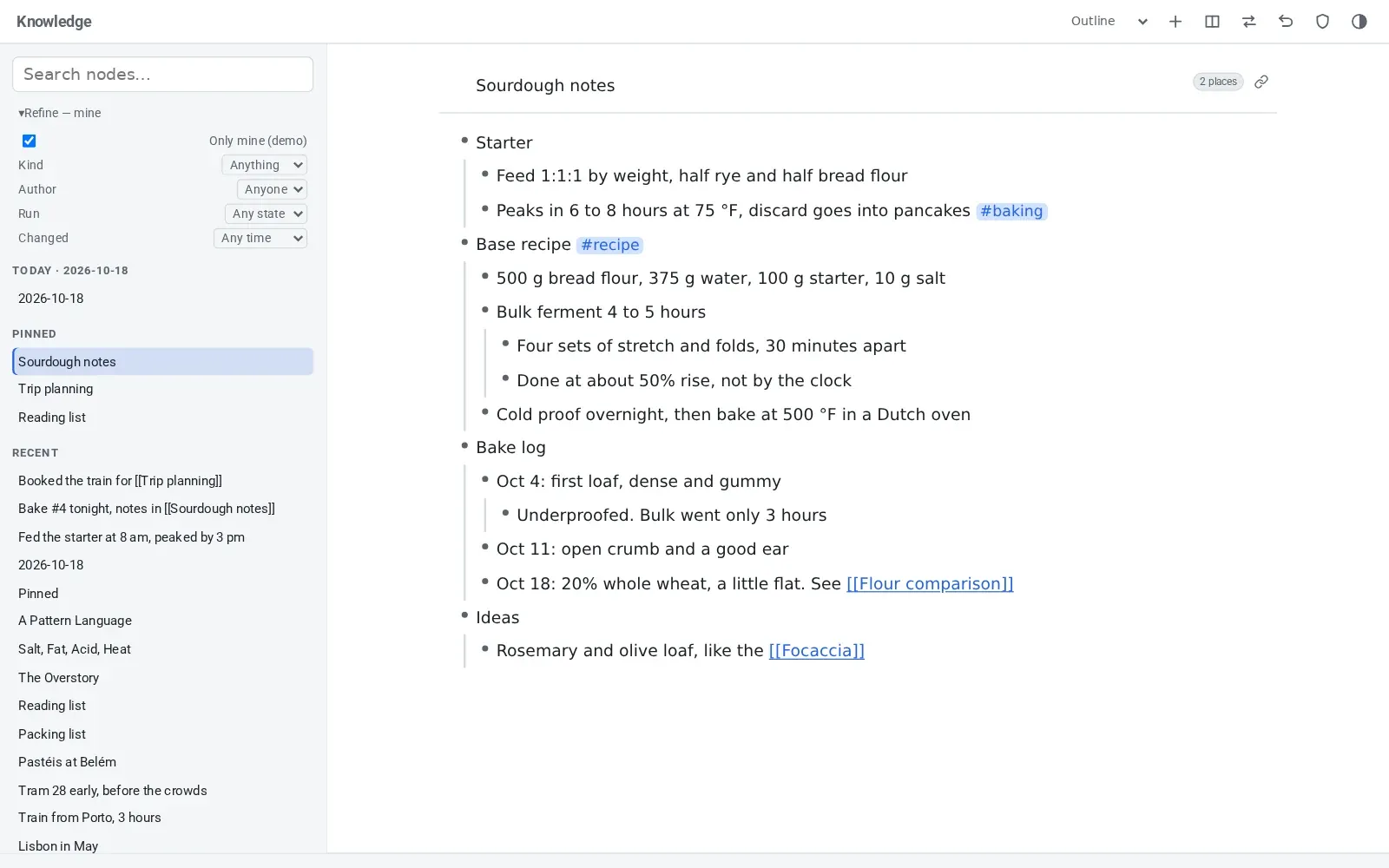Open recent 'Booked the train for [[Trip planning]]'
The height and width of the screenshot is (868, 1389).
[162, 481]
